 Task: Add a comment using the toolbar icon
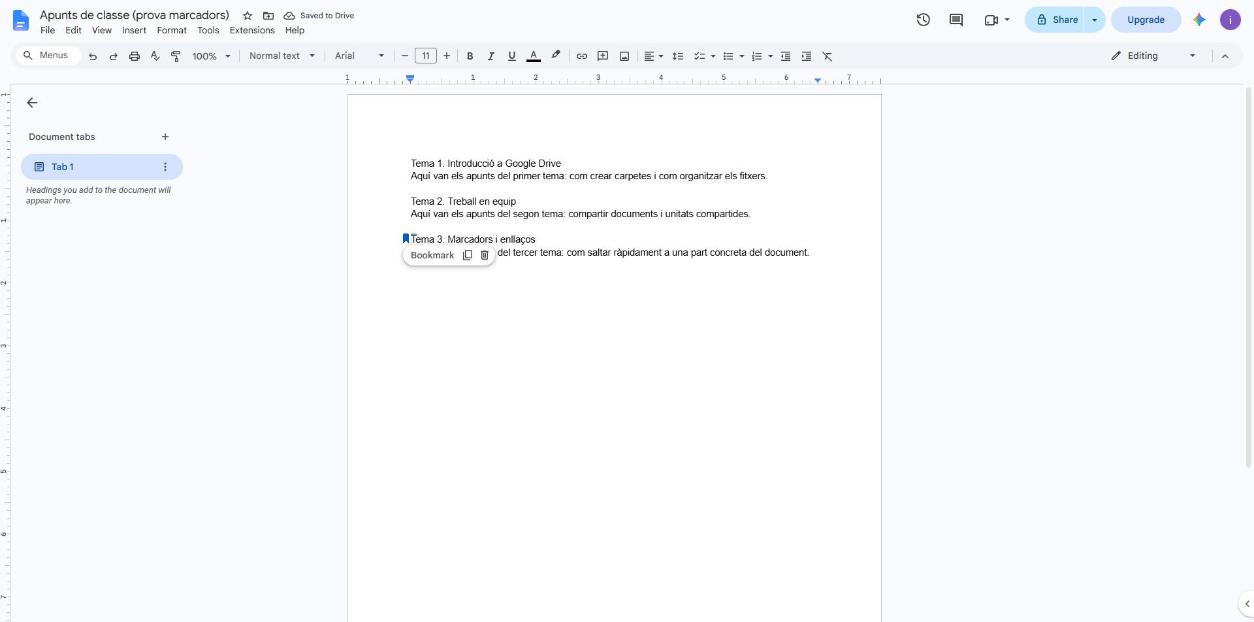[x=603, y=56]
